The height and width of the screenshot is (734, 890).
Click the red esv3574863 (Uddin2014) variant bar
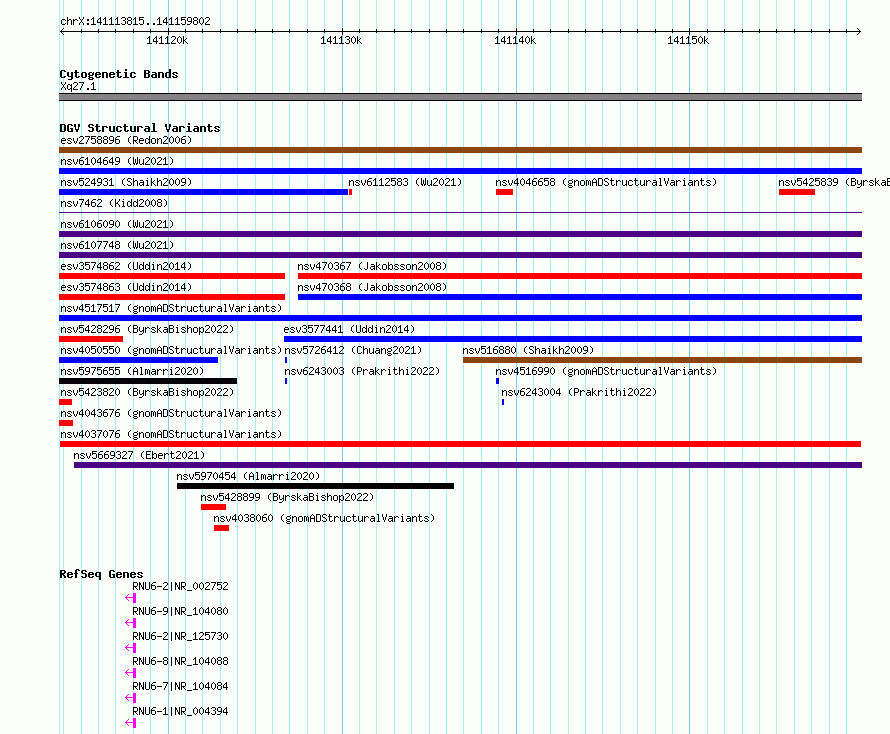[172, 297]
